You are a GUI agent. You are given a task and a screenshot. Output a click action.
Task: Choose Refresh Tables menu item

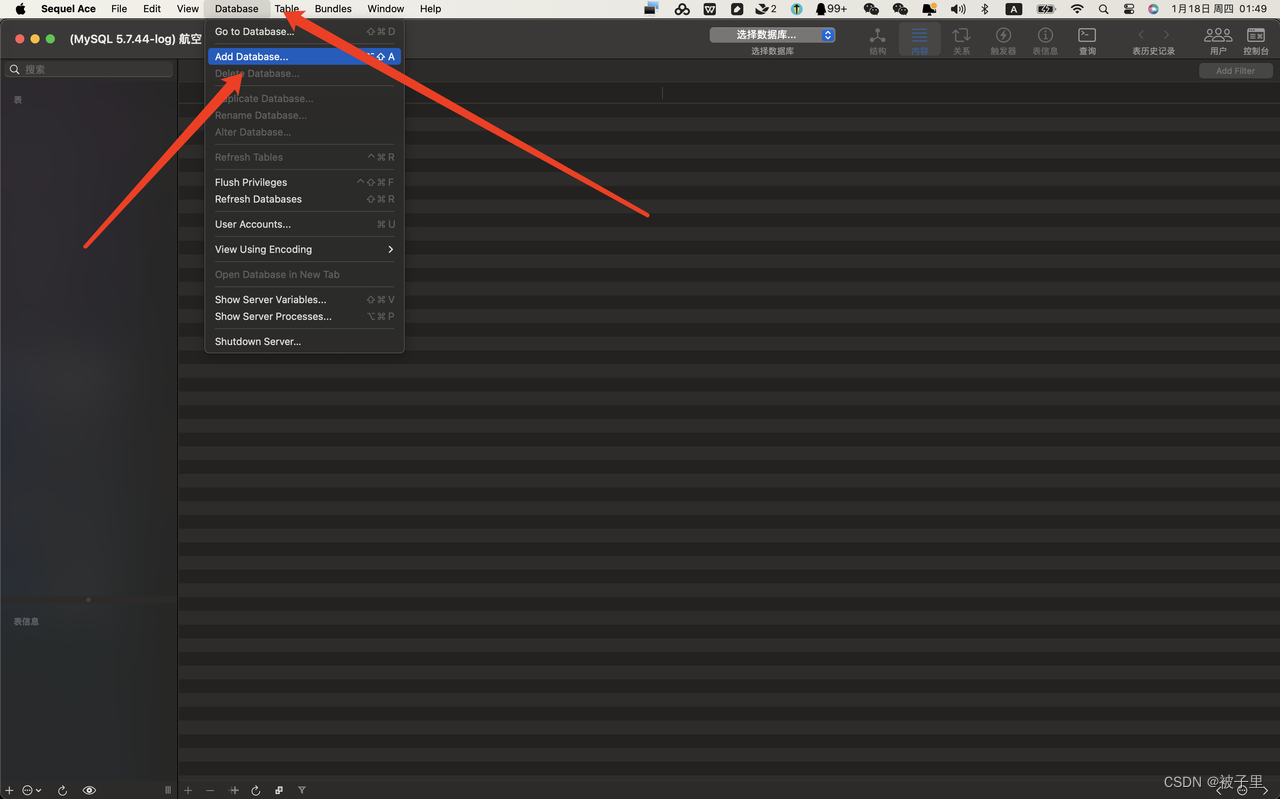click(304, 157)
